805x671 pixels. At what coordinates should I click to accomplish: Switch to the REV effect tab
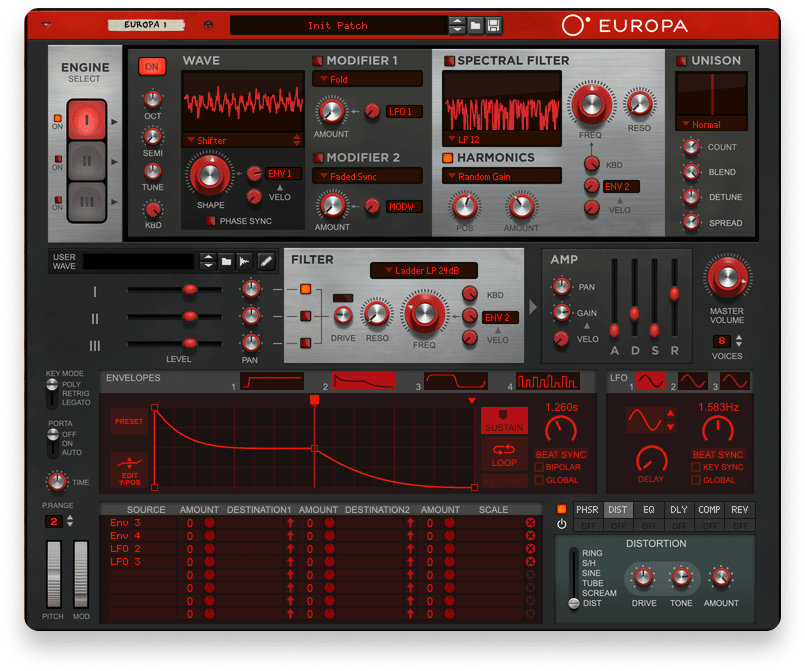point(739,510)
